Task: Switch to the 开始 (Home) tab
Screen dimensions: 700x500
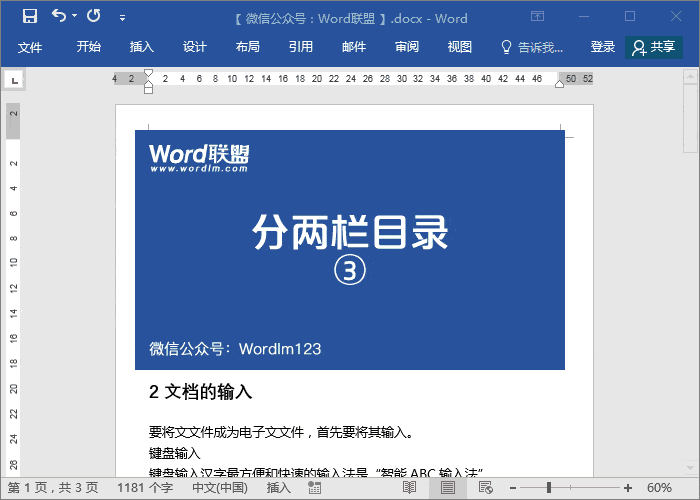Action: (88, 47)
